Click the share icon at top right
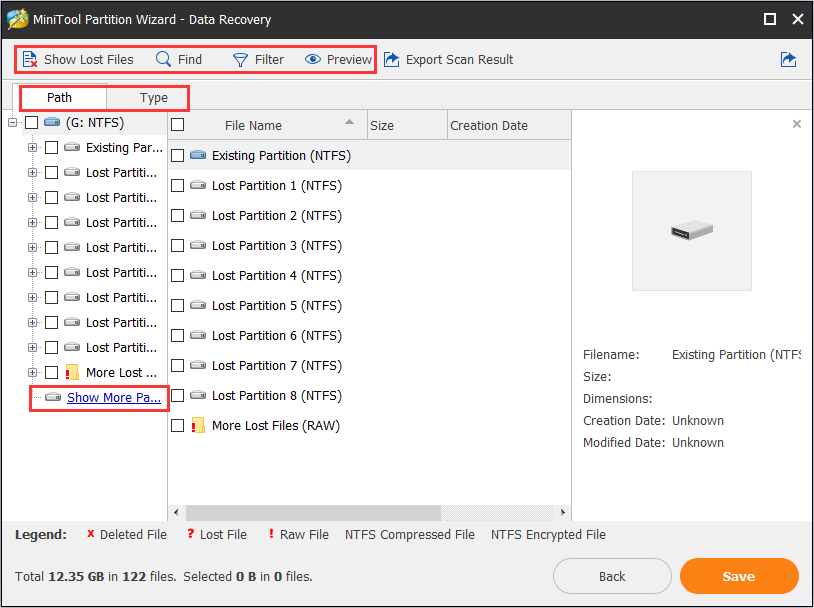814x608 pixels. point(789,59)
